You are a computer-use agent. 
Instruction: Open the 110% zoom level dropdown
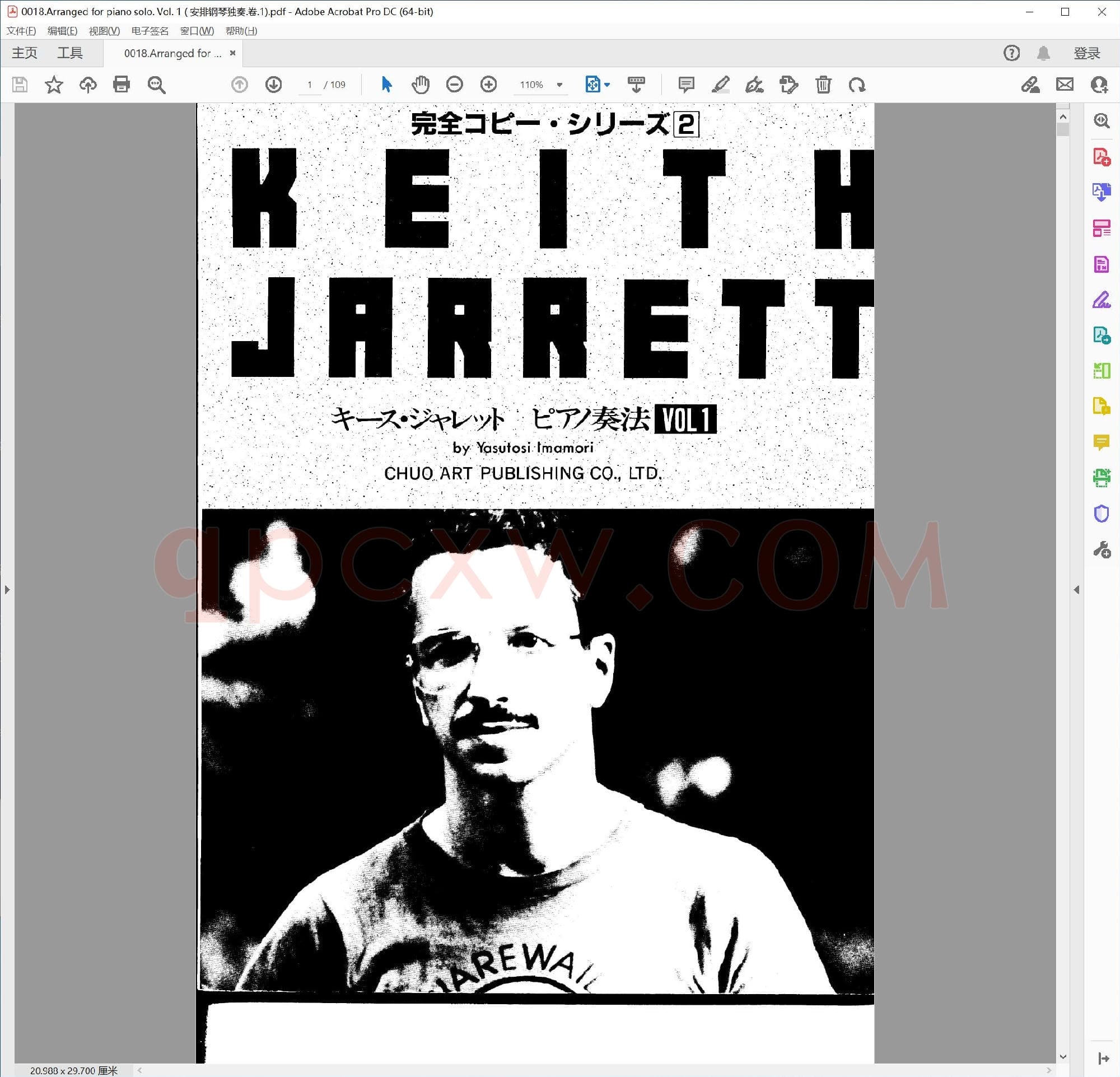coord(559,85)
